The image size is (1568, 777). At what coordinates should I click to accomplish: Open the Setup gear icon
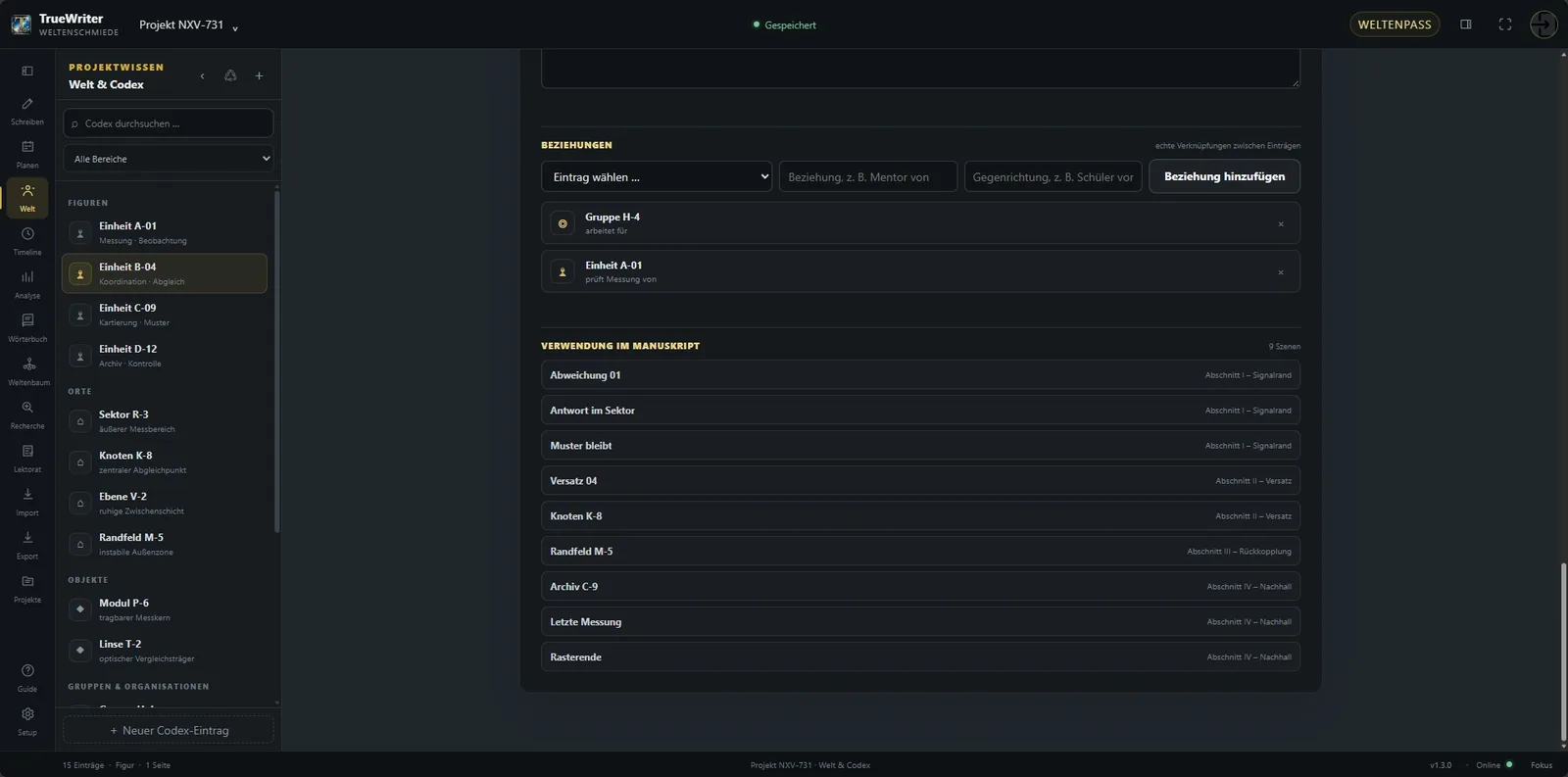[x=27, y=721]
